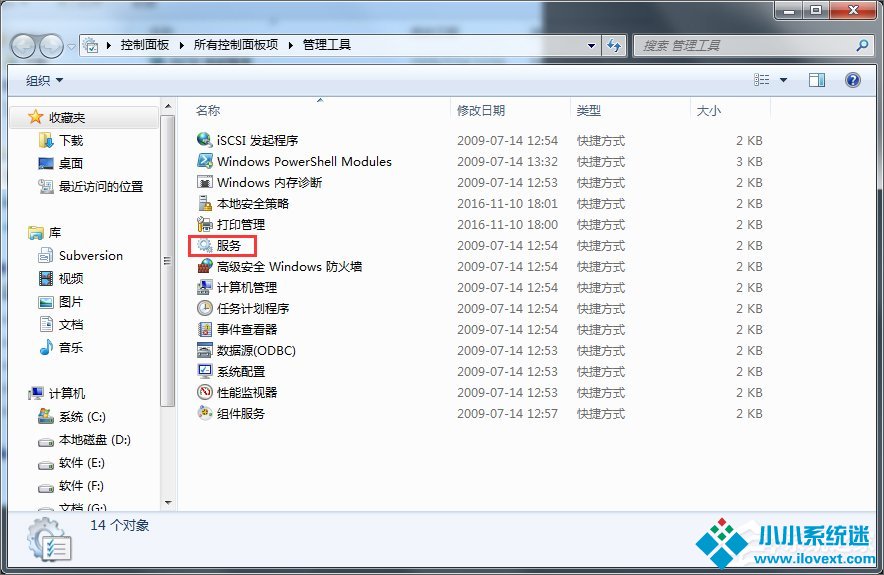This screenshot has width=884, height=575.
Task: Open drive 软件 (F:)
Action: point(81,486)
